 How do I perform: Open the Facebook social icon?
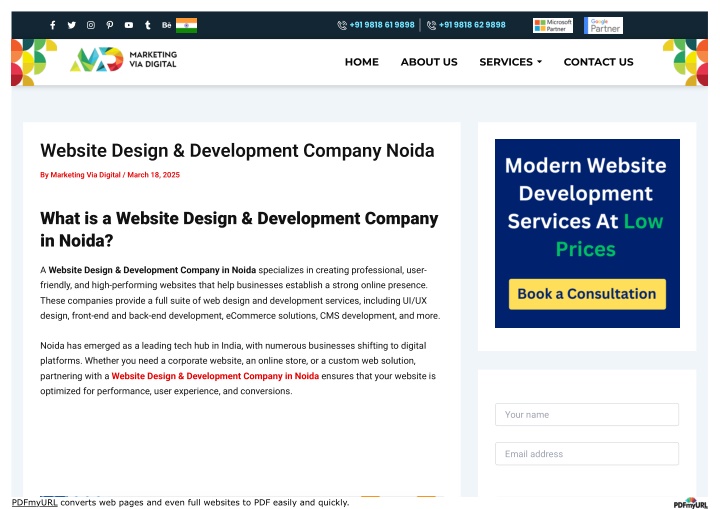tap(53, 25)
